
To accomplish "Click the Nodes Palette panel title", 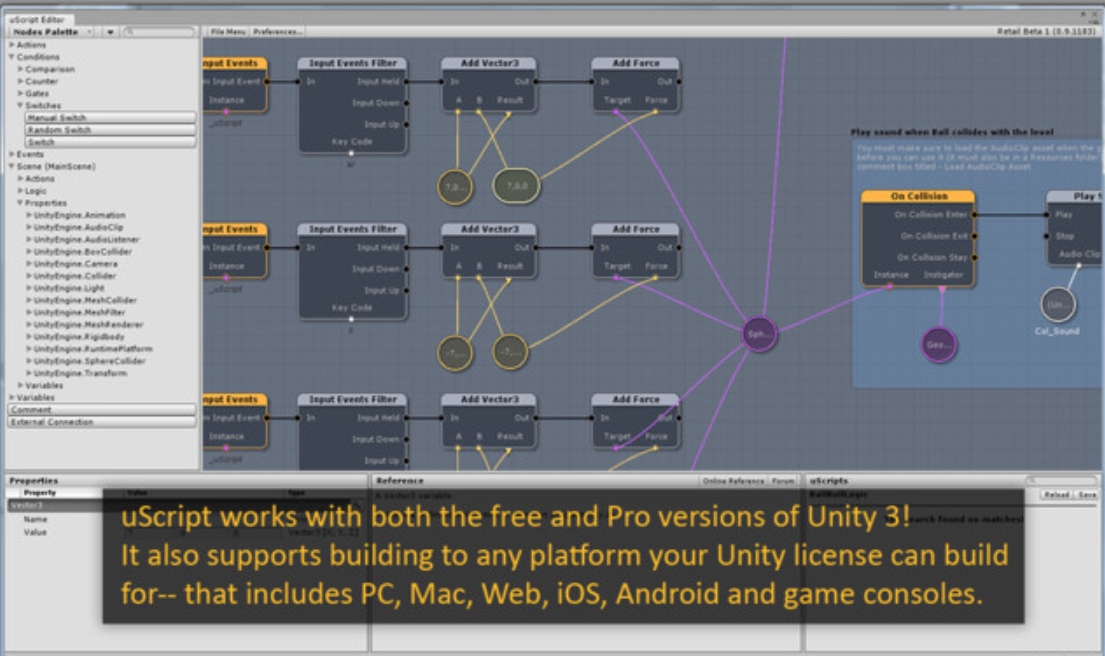I will [x=45, y=32].
